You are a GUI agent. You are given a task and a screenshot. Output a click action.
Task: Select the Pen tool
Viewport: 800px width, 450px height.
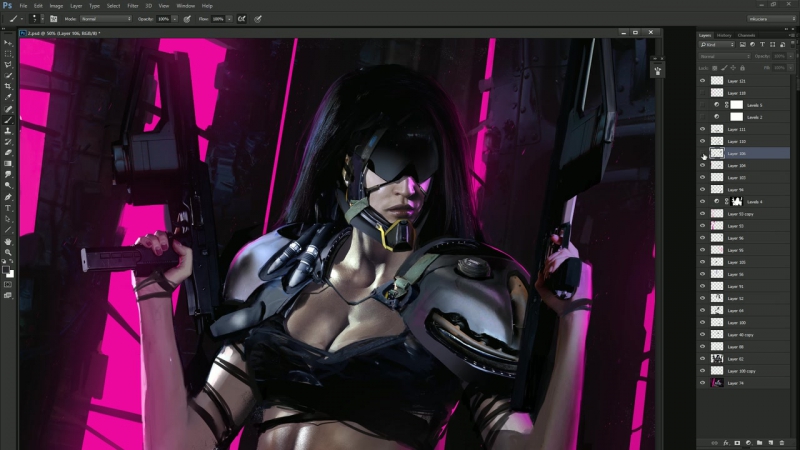pyautogui.click(x=8, y=197)
